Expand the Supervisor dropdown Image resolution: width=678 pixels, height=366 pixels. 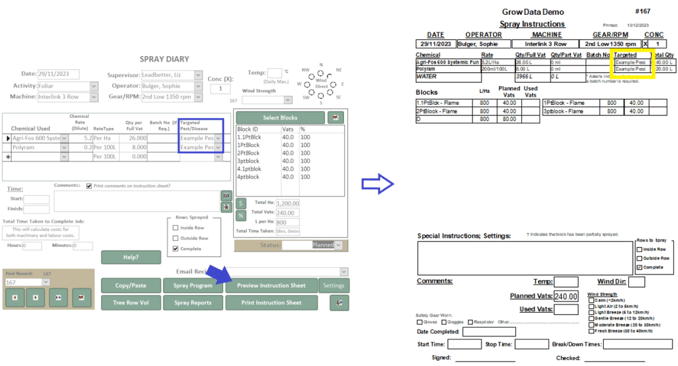coord(198,75)
